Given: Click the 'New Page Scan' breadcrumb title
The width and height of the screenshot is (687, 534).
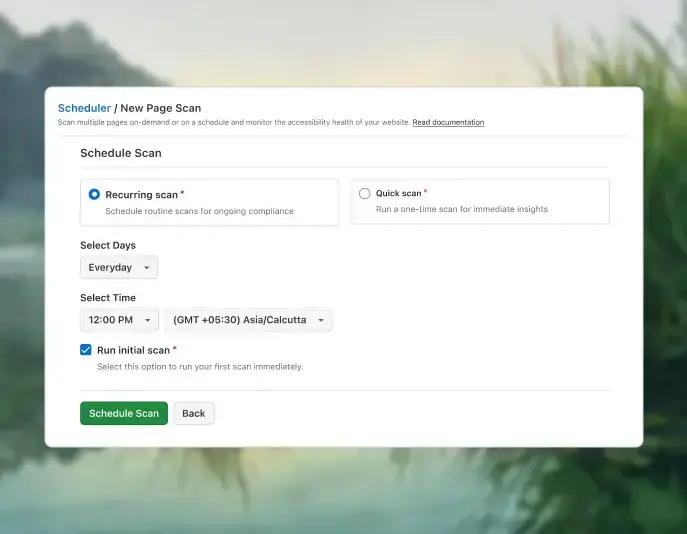Looking at the screenshot, I should pos(161,108).
